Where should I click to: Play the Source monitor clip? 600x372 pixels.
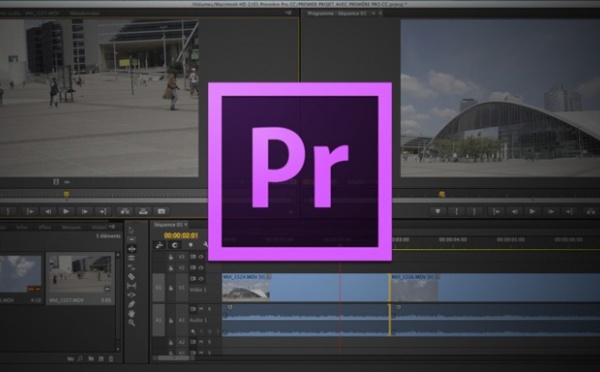tap(66, 211)
